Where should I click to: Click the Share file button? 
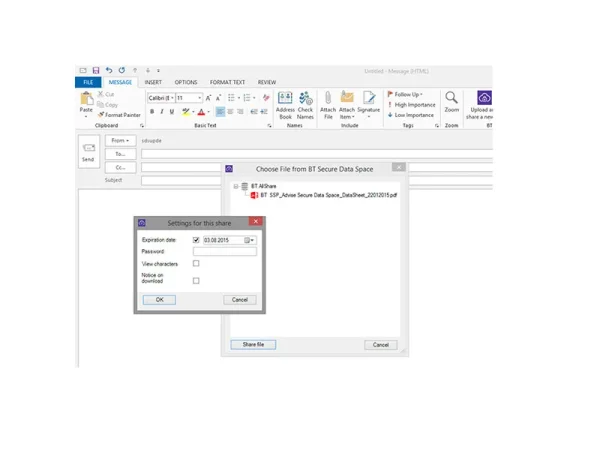(253, 344)
